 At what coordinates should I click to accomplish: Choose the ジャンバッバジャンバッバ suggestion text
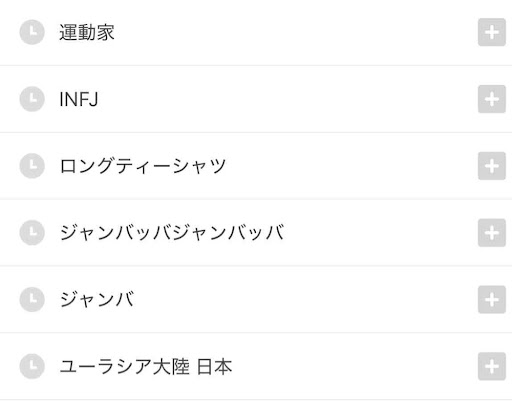[x=172, y=233]
